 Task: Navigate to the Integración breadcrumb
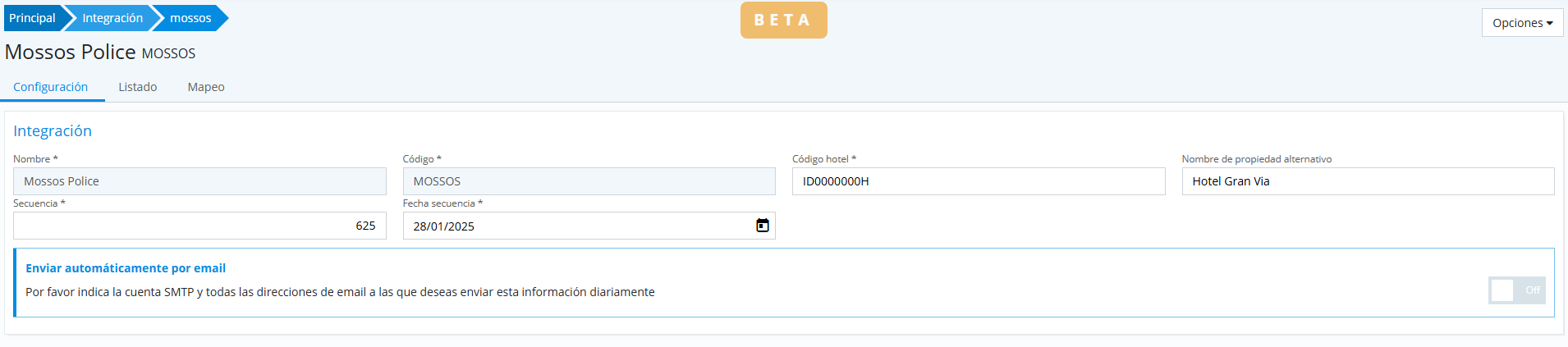click(112, 18)
